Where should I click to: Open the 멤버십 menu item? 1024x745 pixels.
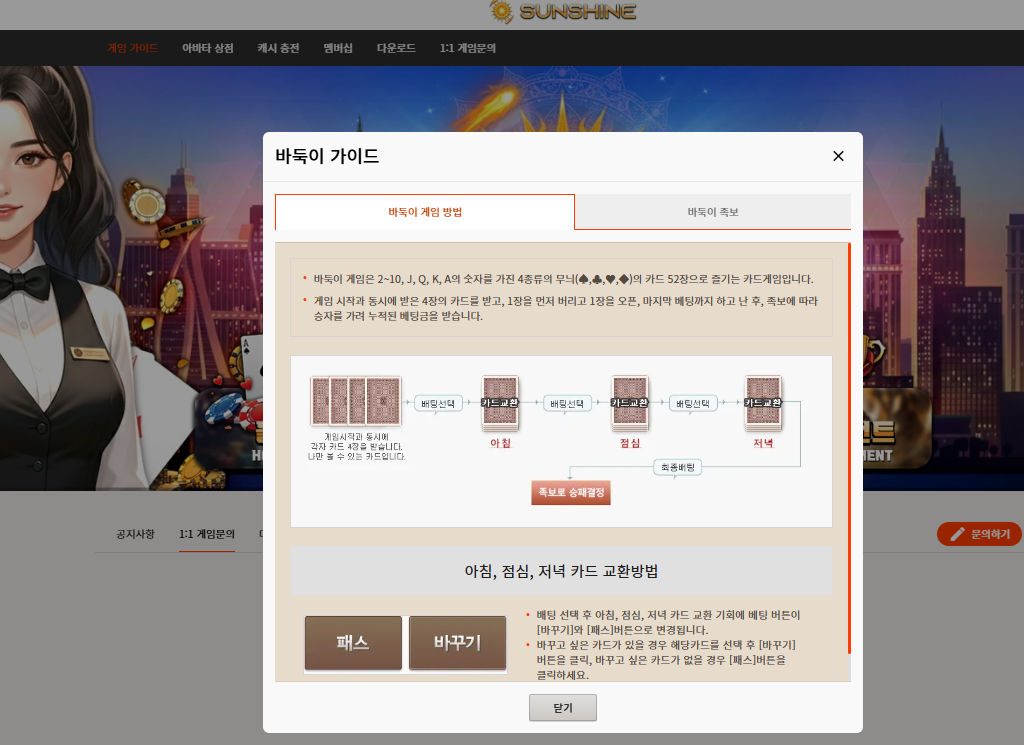click(x=338, y=48)
